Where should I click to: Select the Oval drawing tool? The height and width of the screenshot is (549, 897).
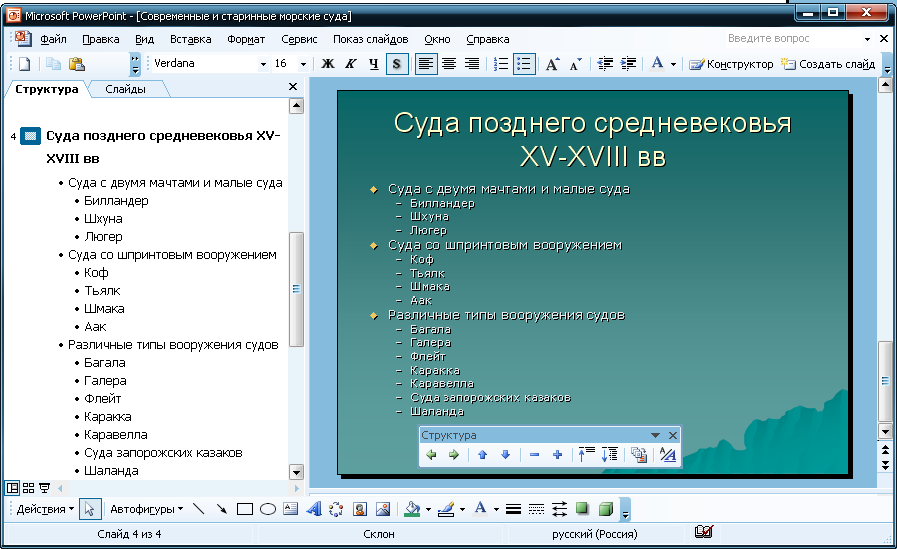pyautogui.click(x=268, y=509)
